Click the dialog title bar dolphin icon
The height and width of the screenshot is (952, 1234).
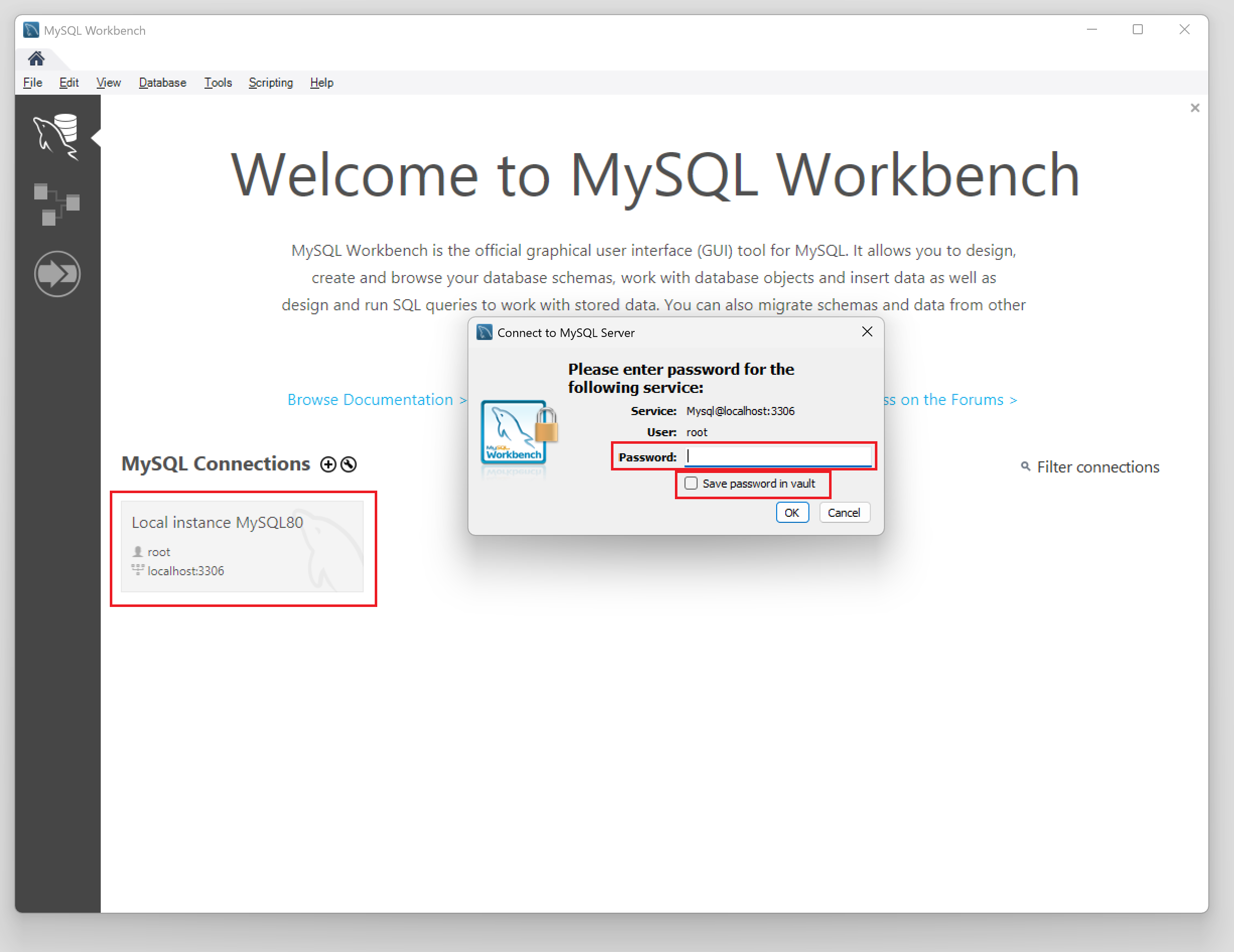(x=484, y=332)
